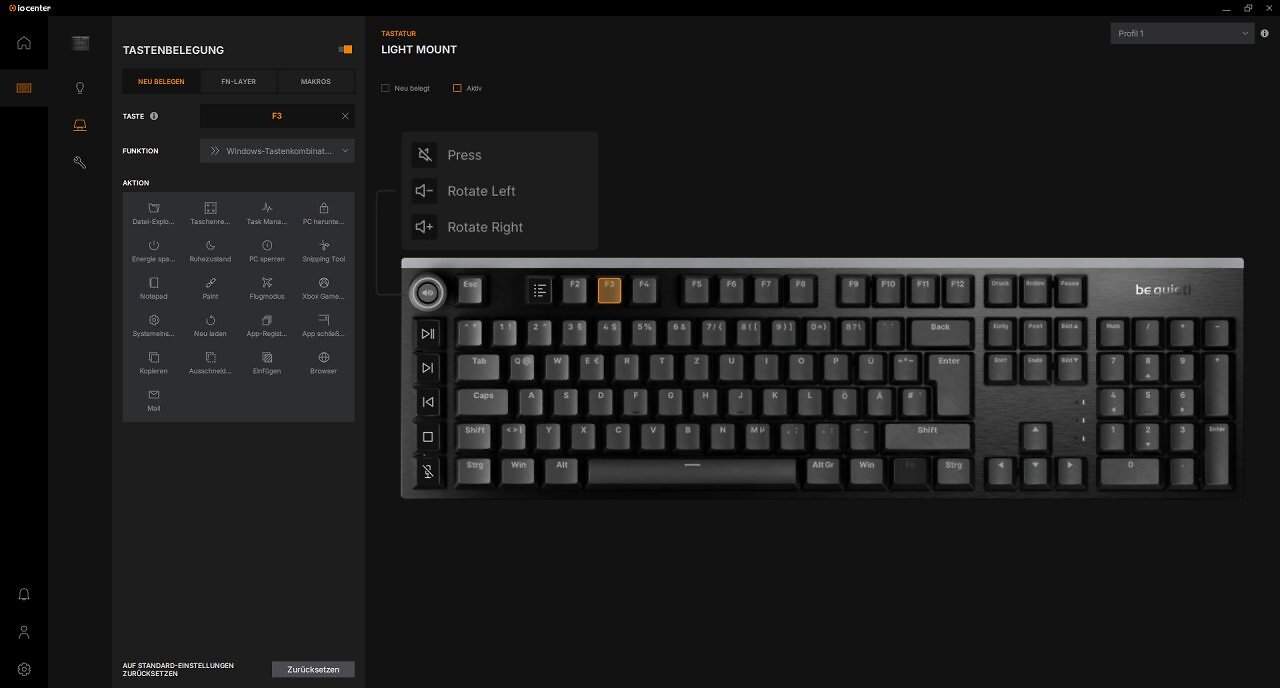The width and height of the screenshot is (1280, 688).
Task: Select the previous track media key
Action: point(428,402)
